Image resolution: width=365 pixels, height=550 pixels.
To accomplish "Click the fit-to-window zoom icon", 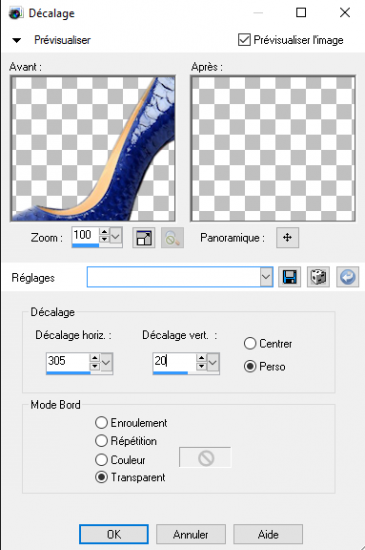I will pos(143,238).
